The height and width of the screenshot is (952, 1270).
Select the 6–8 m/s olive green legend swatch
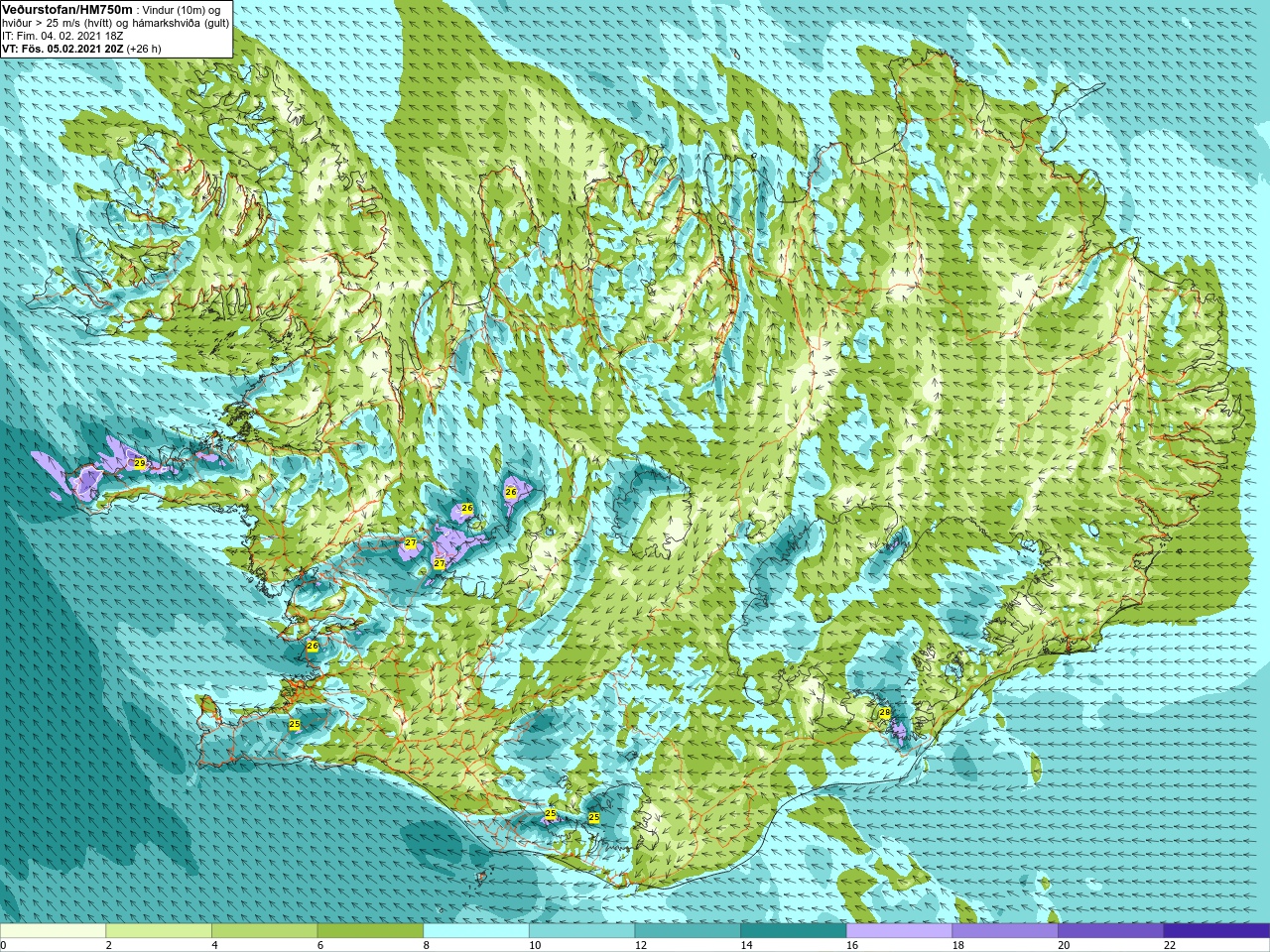[370, 931]
